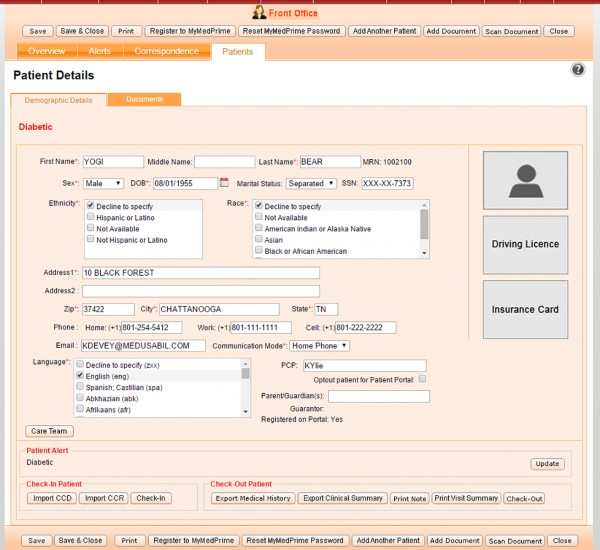
Task: Click the Print Note button
Action: point(410,498)
